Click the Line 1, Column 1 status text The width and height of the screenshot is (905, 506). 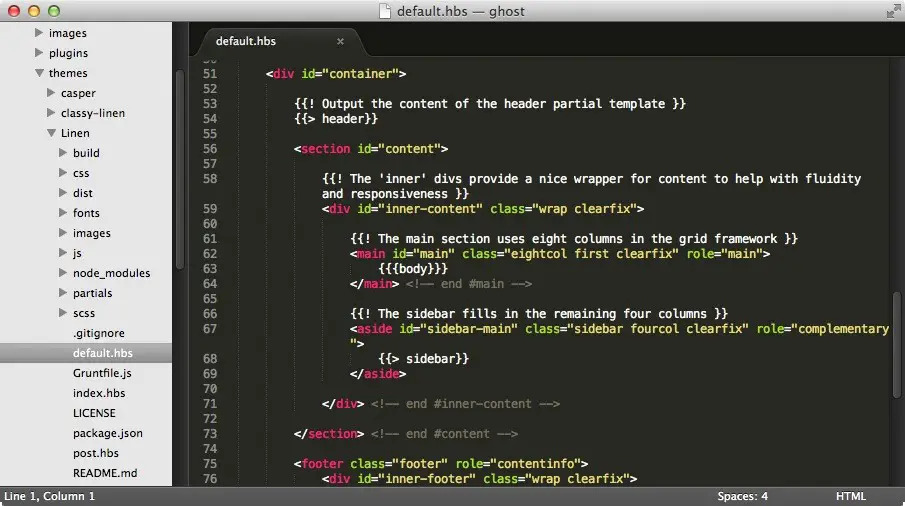pos(49,496)
